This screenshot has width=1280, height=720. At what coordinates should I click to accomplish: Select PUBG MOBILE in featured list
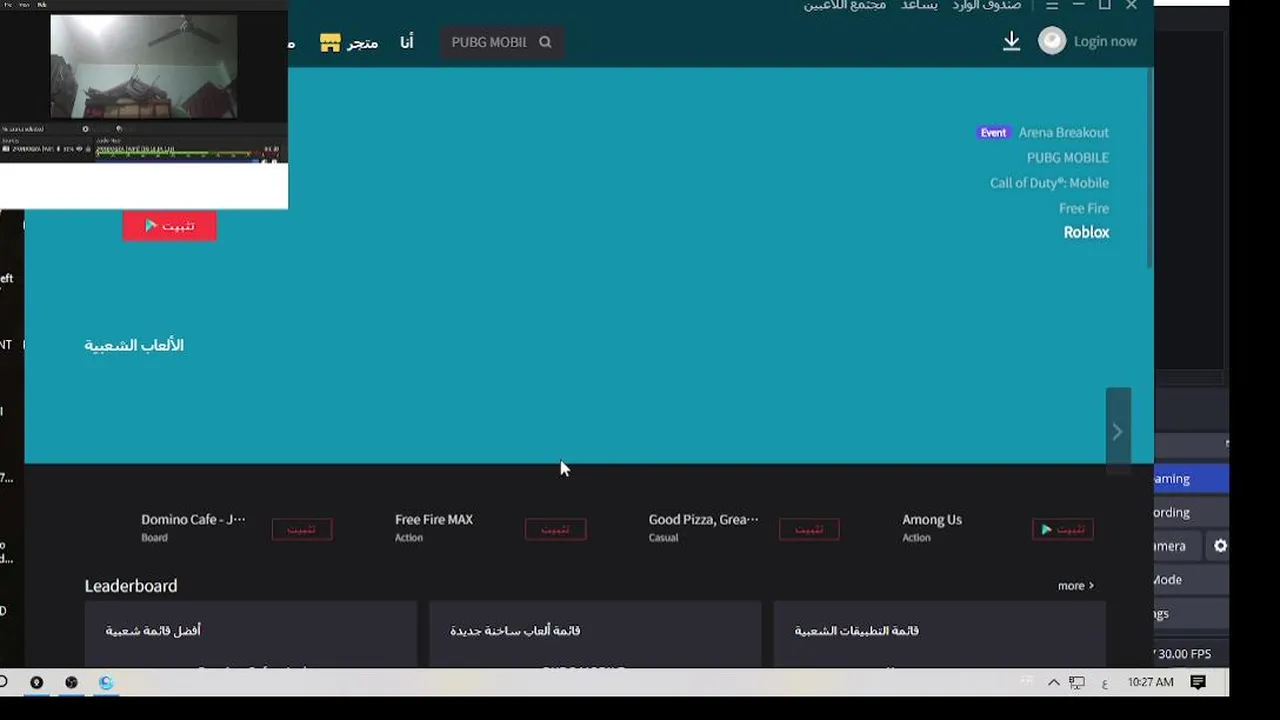pos(1067,157)
